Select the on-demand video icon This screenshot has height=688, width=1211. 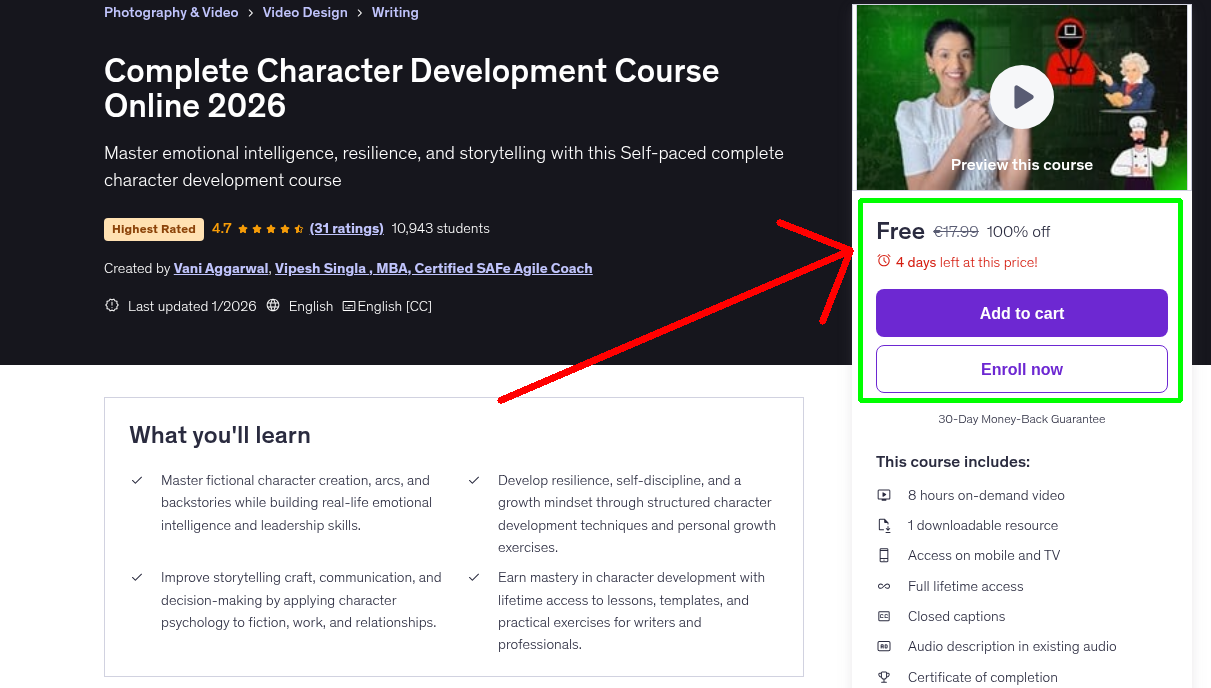point(884,495)
